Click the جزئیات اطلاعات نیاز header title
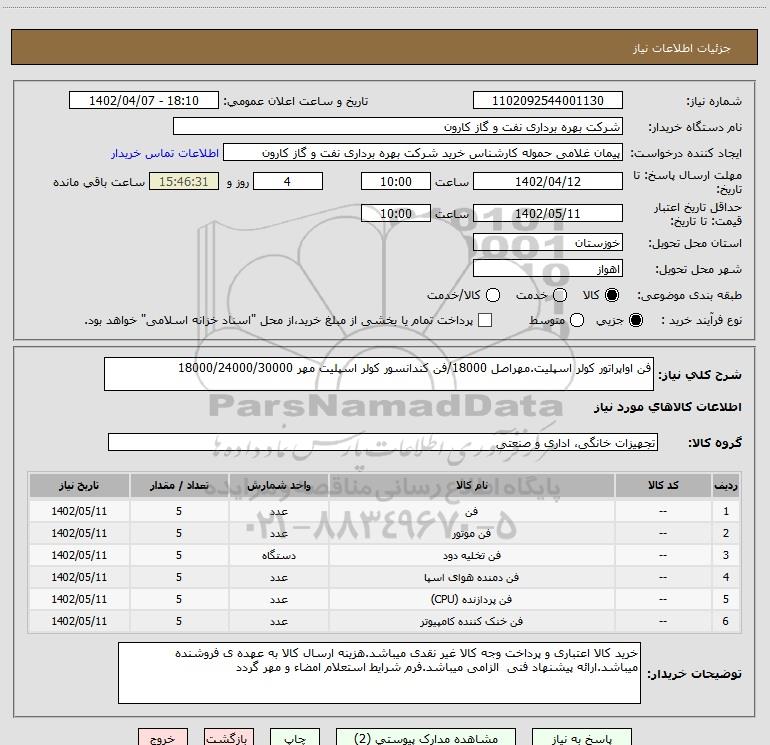Viewport: 770px width, 745px height. (682, 48)
